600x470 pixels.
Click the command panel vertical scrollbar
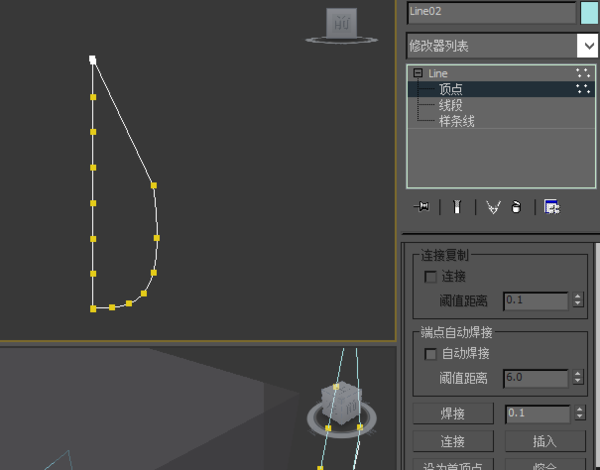click(597, 356)
